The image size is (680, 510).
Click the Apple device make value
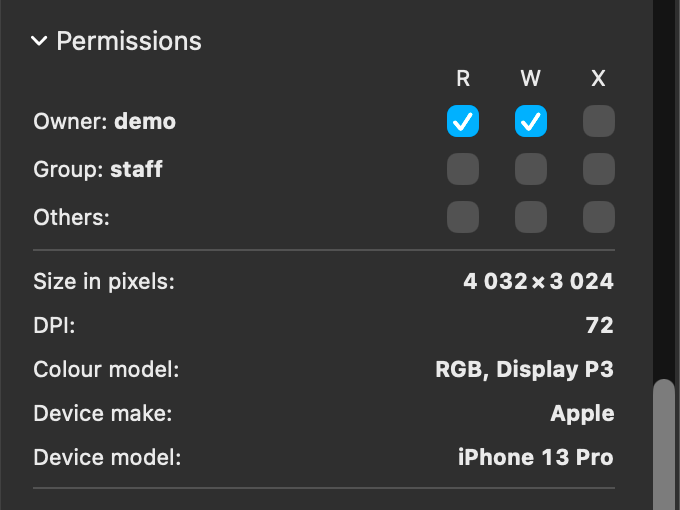click(582, 414)
